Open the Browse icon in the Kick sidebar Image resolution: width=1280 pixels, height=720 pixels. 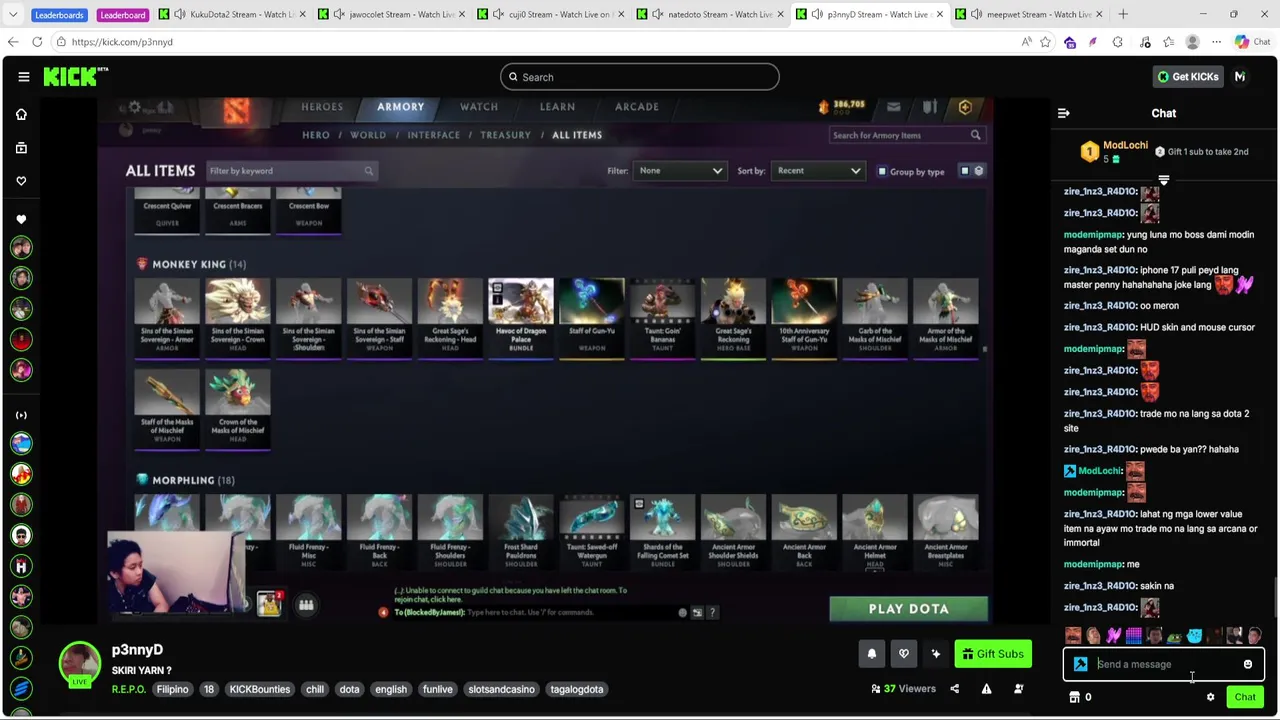coord(21,148)
